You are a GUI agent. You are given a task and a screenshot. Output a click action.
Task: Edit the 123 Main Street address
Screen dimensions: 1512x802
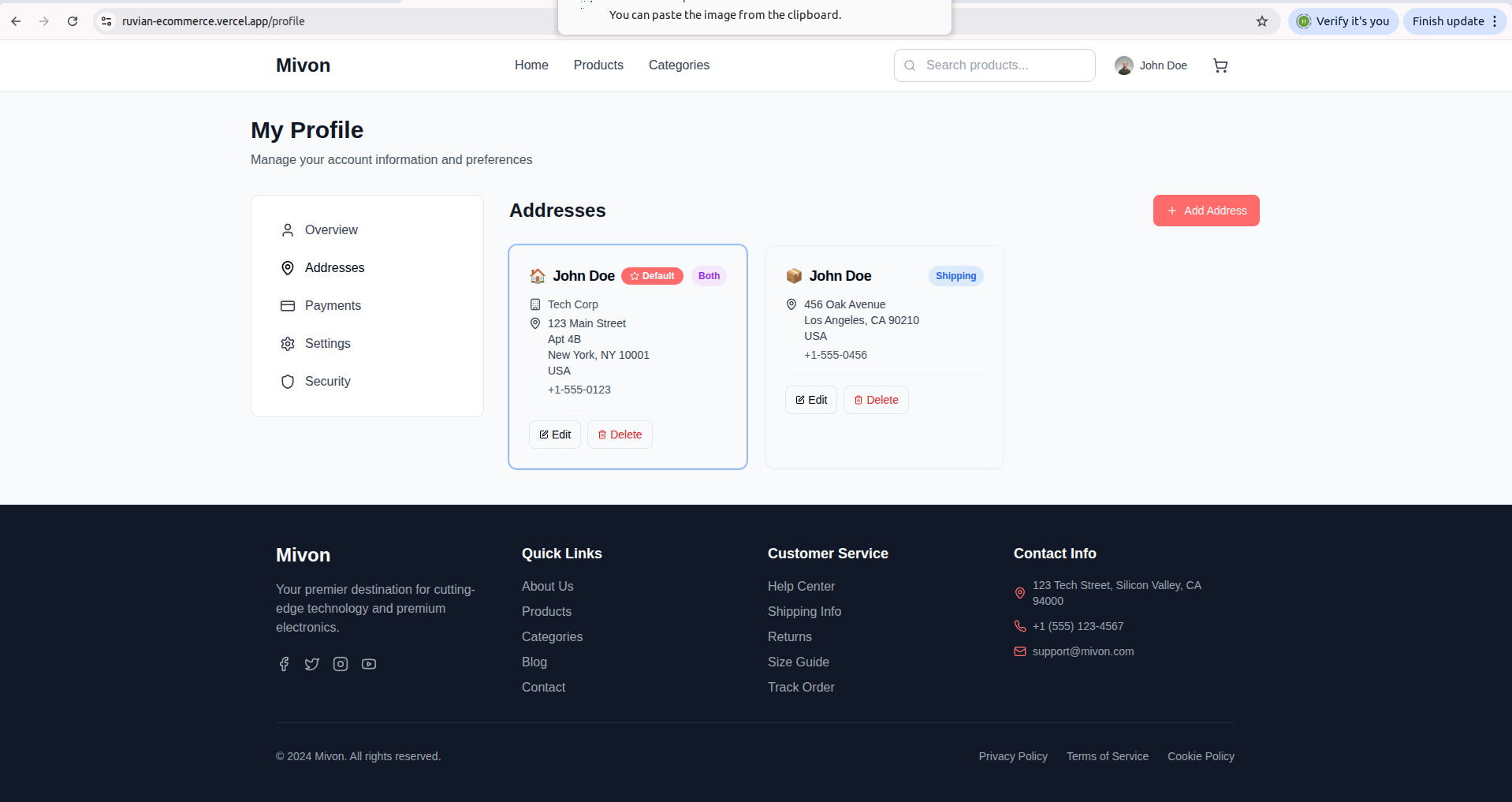(x=555, y=435)
